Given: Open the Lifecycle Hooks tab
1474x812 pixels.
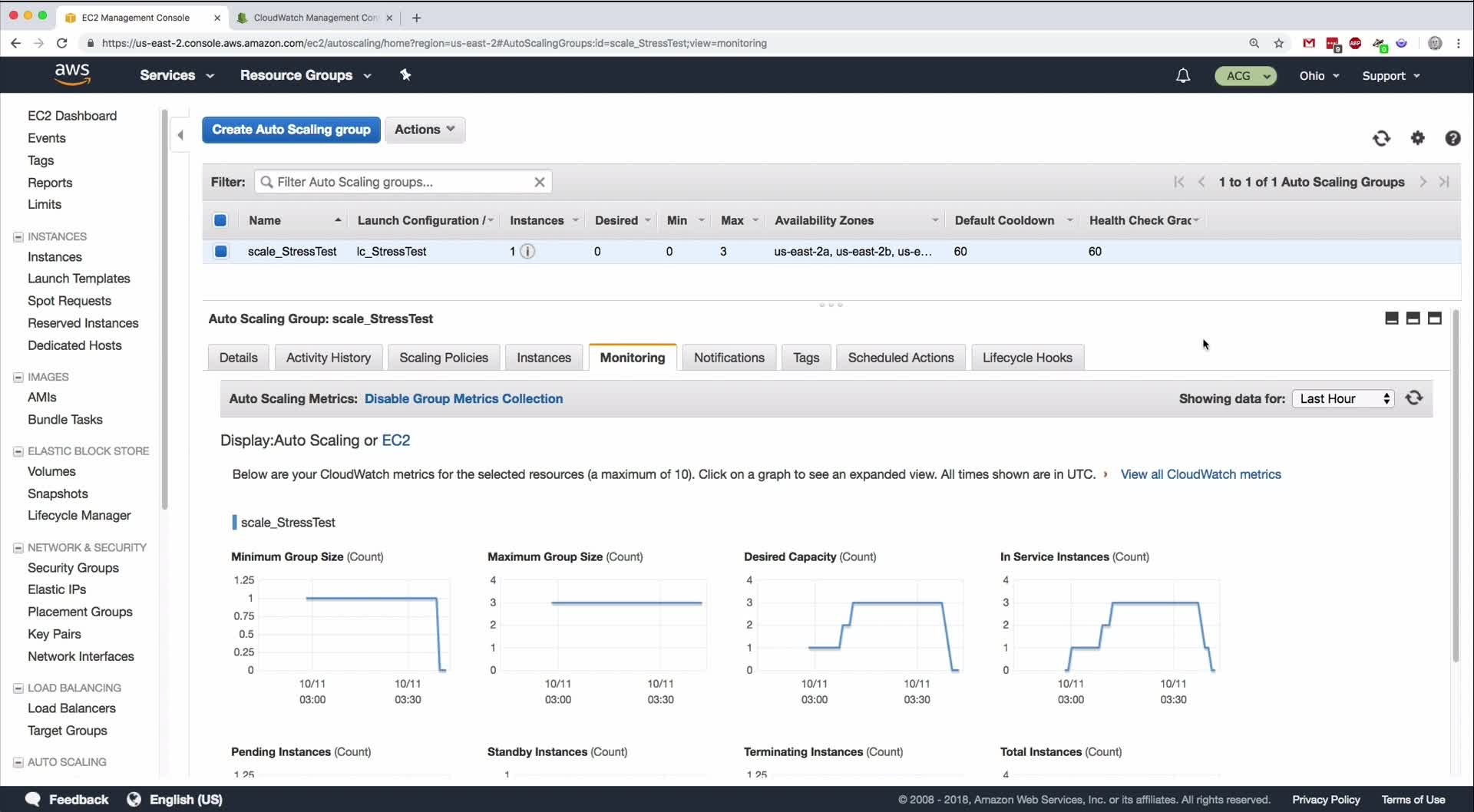Looking at the screenshot, I should [1027, 358].
